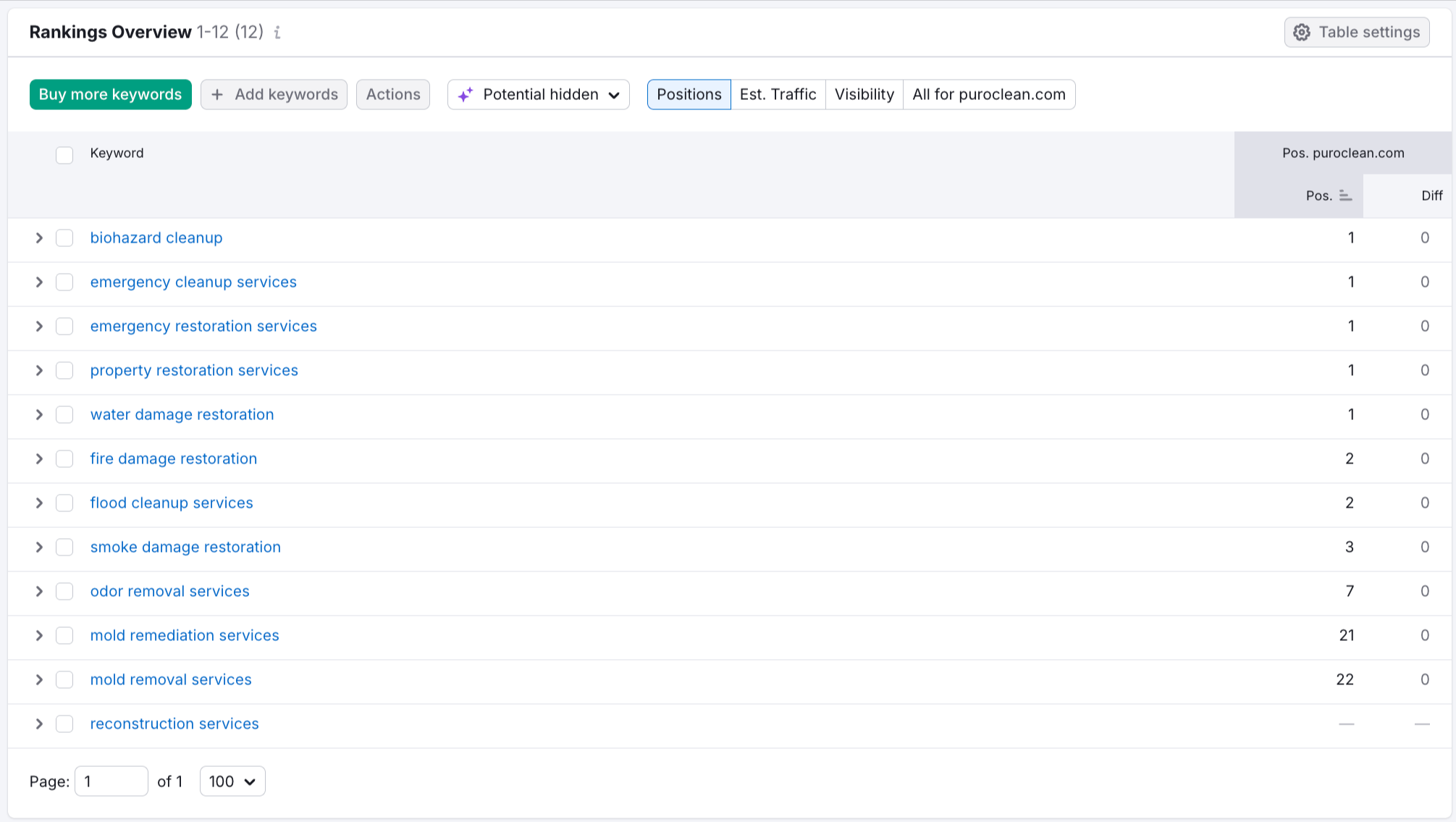This screenshot has width=1456, height=822.
Task: Click the sort icon next to Pos.
Action: point(1345,196)
